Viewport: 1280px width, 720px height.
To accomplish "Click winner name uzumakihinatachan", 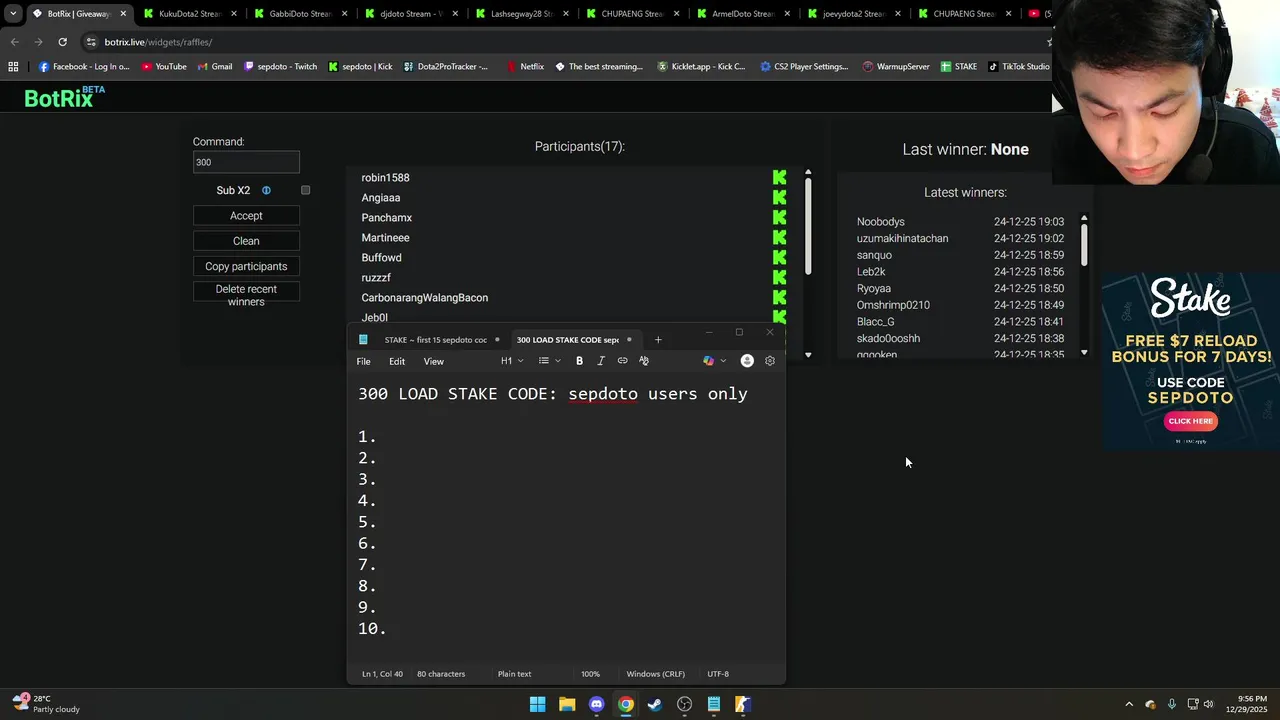I will (902, 239).
